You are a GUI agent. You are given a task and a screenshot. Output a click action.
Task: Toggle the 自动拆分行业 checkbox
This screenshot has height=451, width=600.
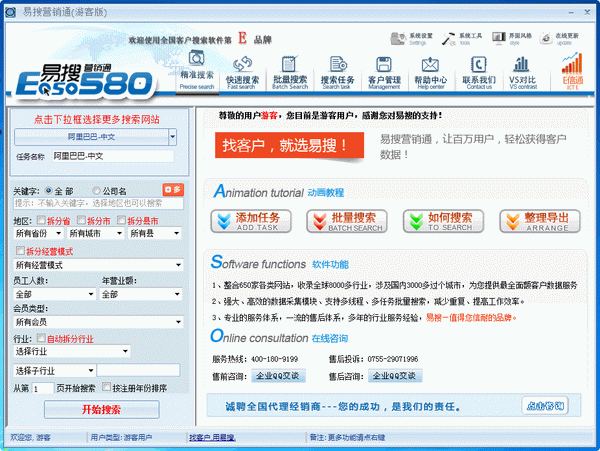[41, 338]
